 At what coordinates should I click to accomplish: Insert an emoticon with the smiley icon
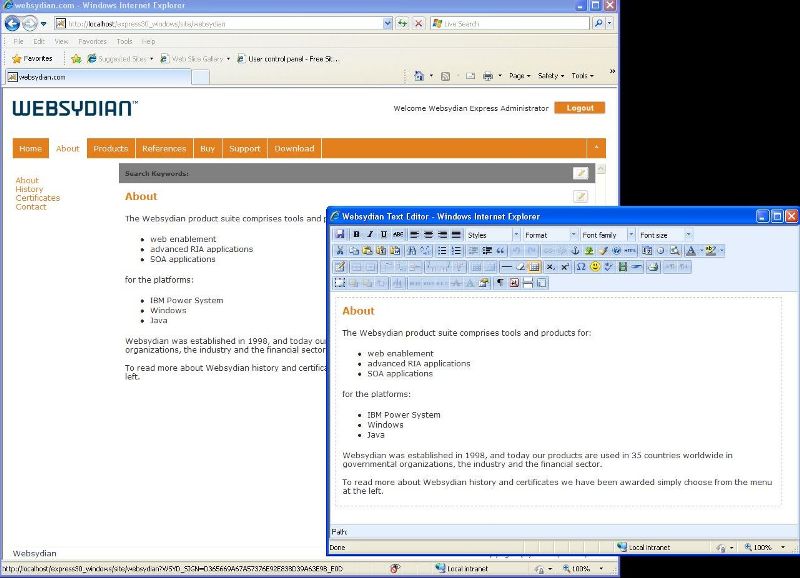[x=595, y=267]
